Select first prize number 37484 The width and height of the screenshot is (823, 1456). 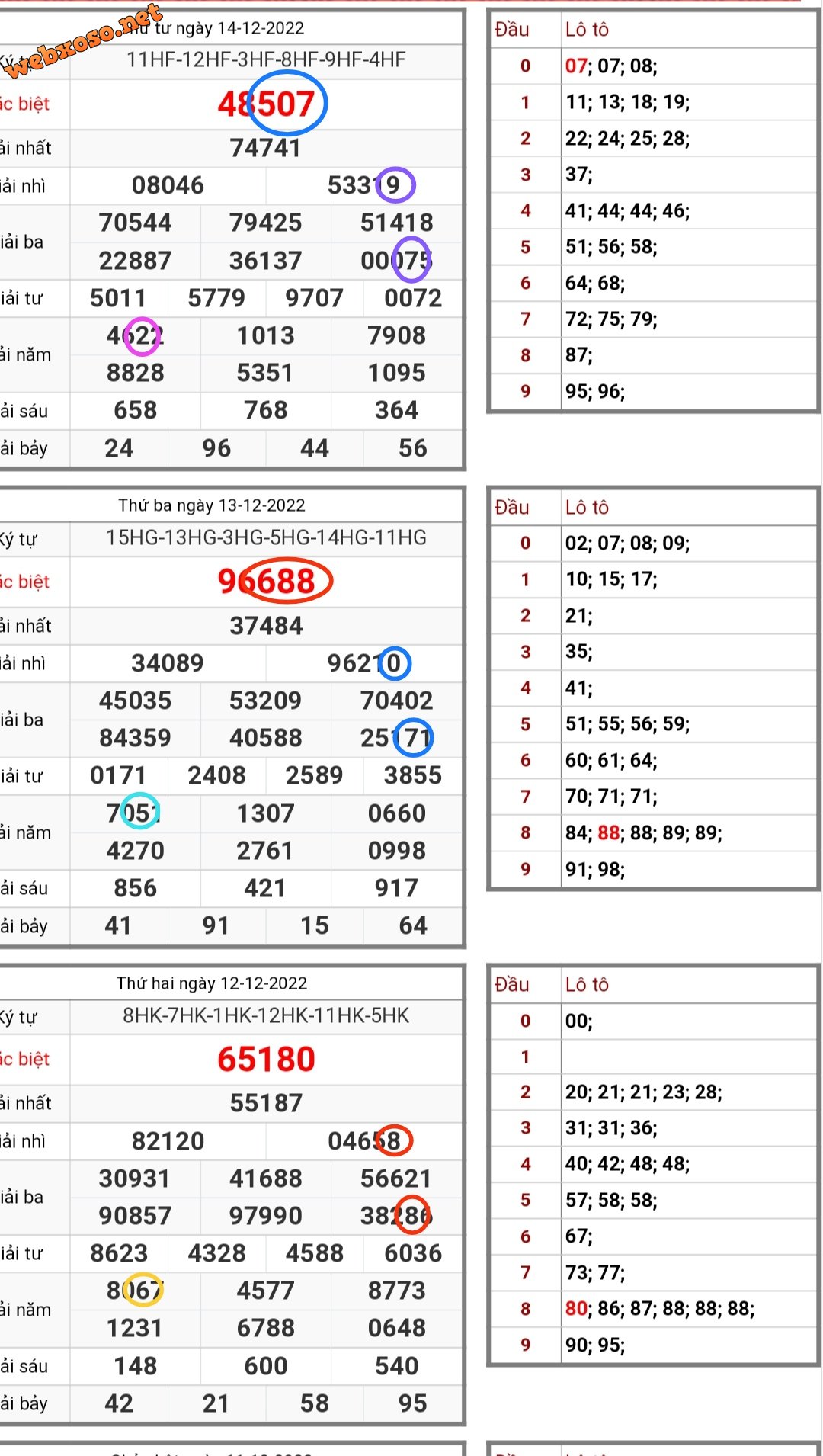click(266, 626)
